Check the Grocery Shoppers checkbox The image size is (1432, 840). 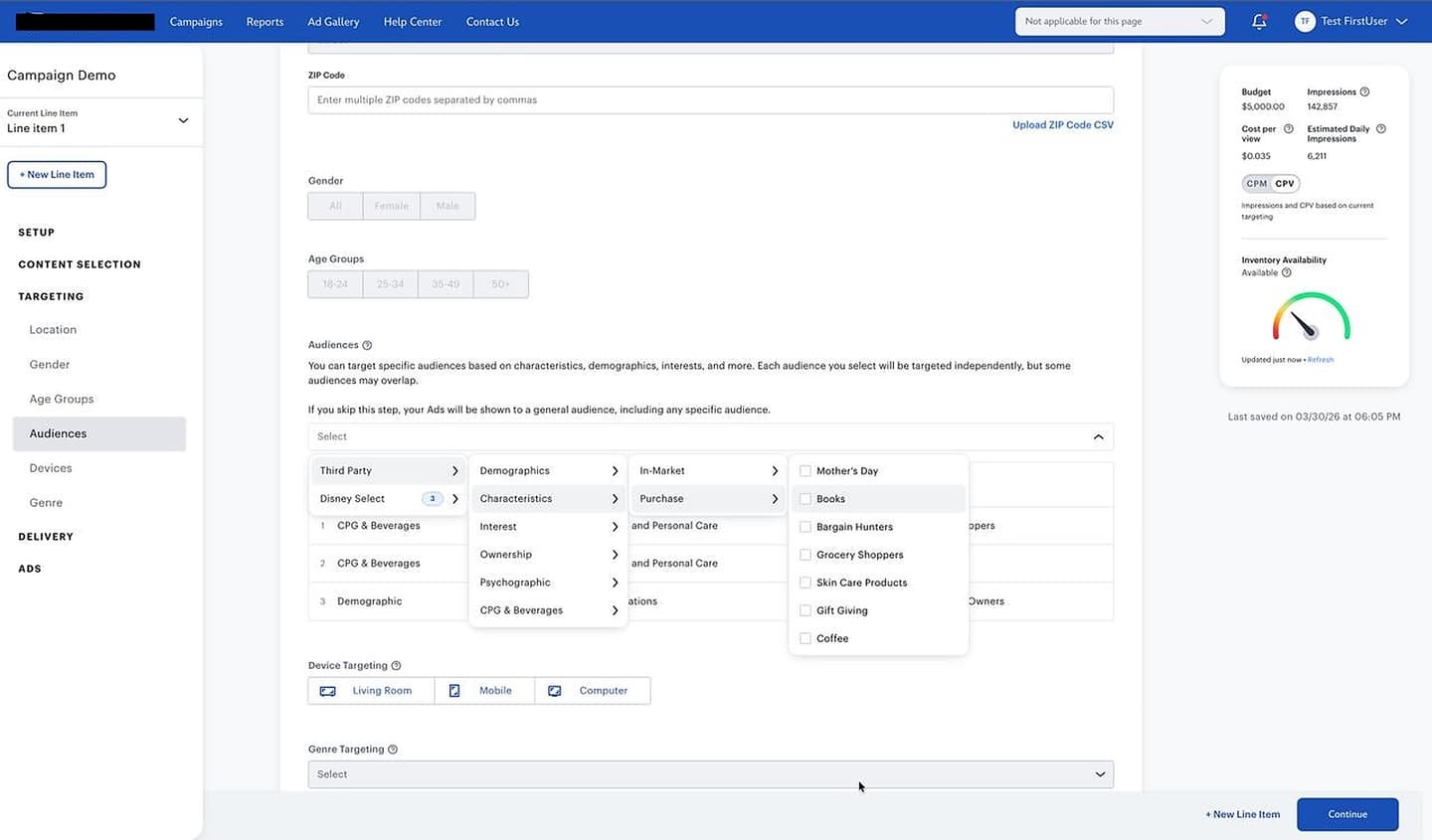point(805,554)
